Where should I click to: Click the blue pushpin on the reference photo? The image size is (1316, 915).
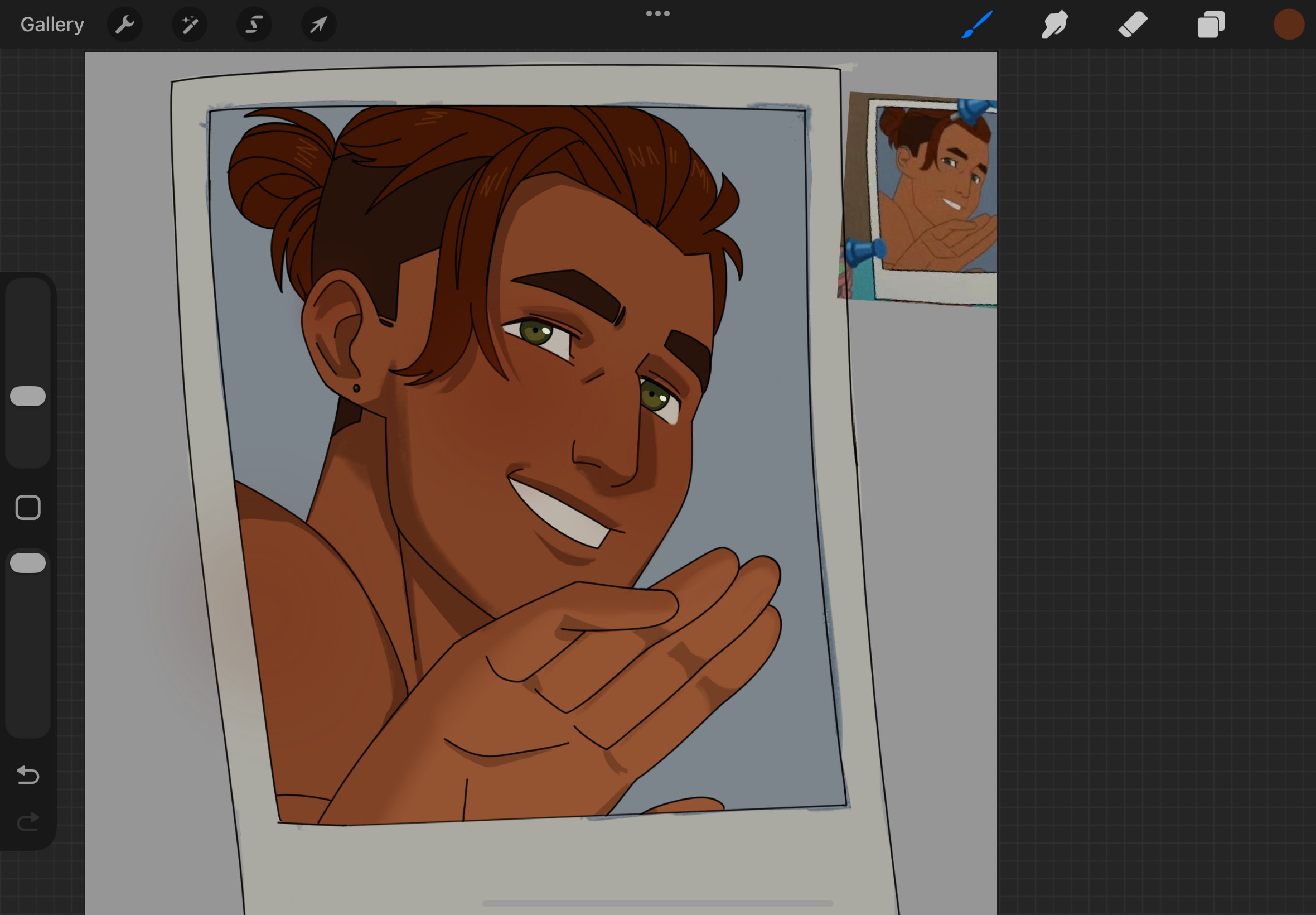[865, 251]
